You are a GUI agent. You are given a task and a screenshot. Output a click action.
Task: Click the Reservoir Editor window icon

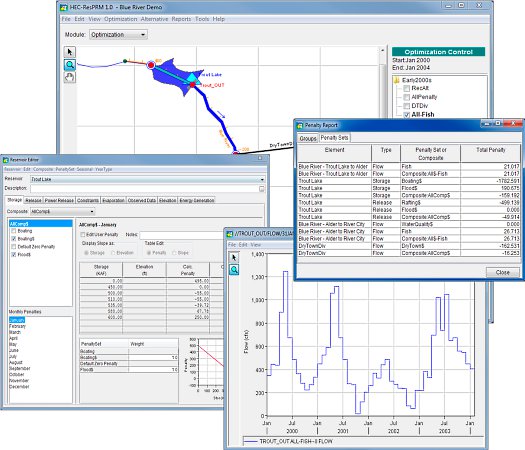coord(6,160)
